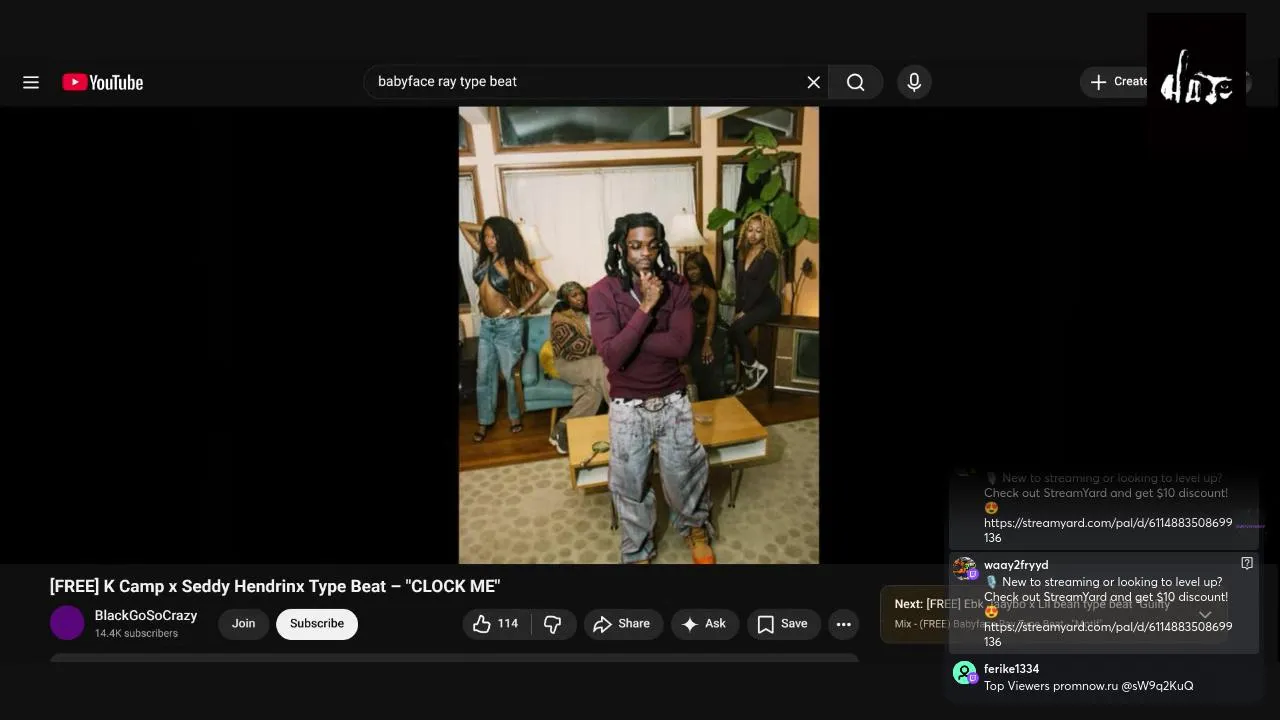Open the BlackGoSoCrazy channel avatar
This screenshot has width=1280, height=720.
67,623
